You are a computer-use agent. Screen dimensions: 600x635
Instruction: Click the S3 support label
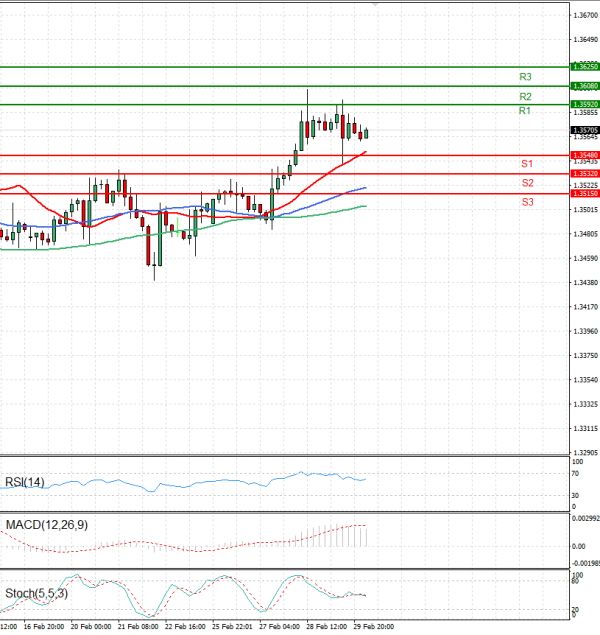point(528,202)
